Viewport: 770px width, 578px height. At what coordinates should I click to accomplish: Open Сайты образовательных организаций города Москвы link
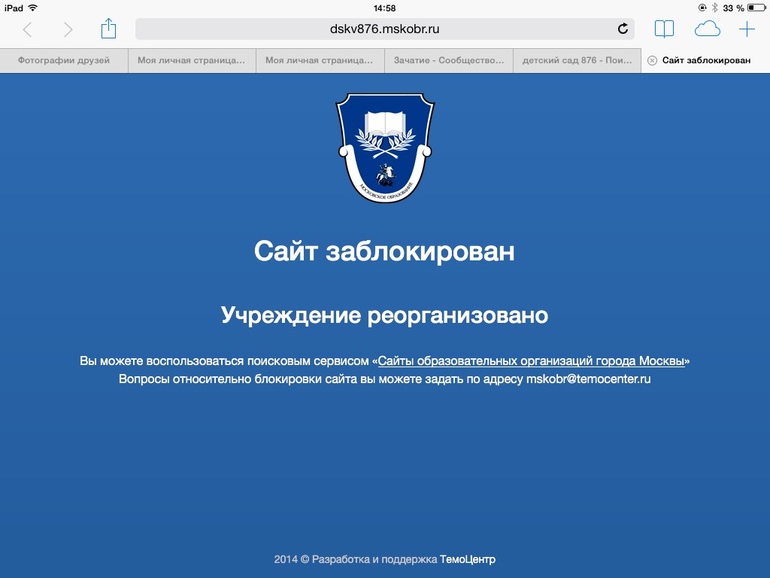click(532, 360)
